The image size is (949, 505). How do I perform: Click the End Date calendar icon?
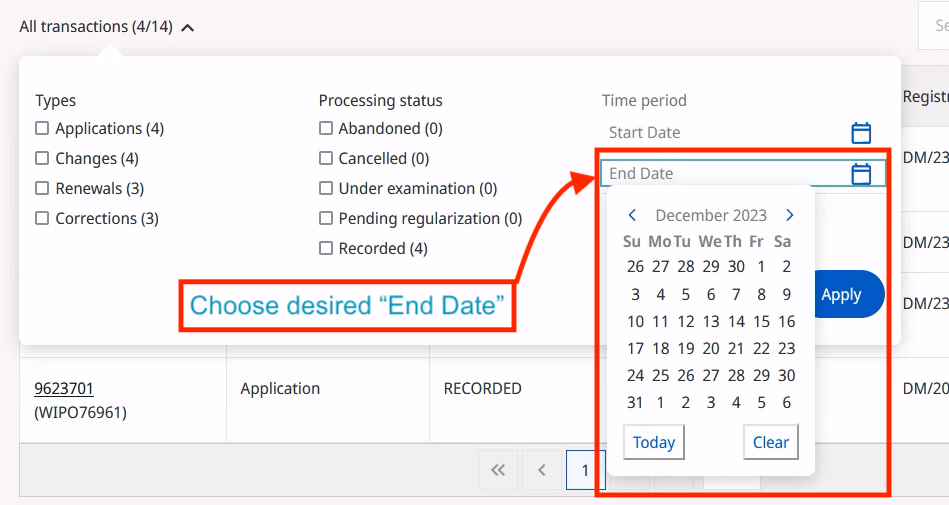click(861, 174)
